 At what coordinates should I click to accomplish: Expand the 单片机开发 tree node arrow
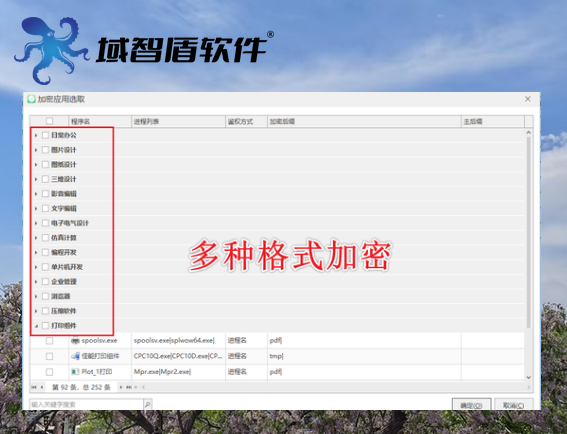36,267
